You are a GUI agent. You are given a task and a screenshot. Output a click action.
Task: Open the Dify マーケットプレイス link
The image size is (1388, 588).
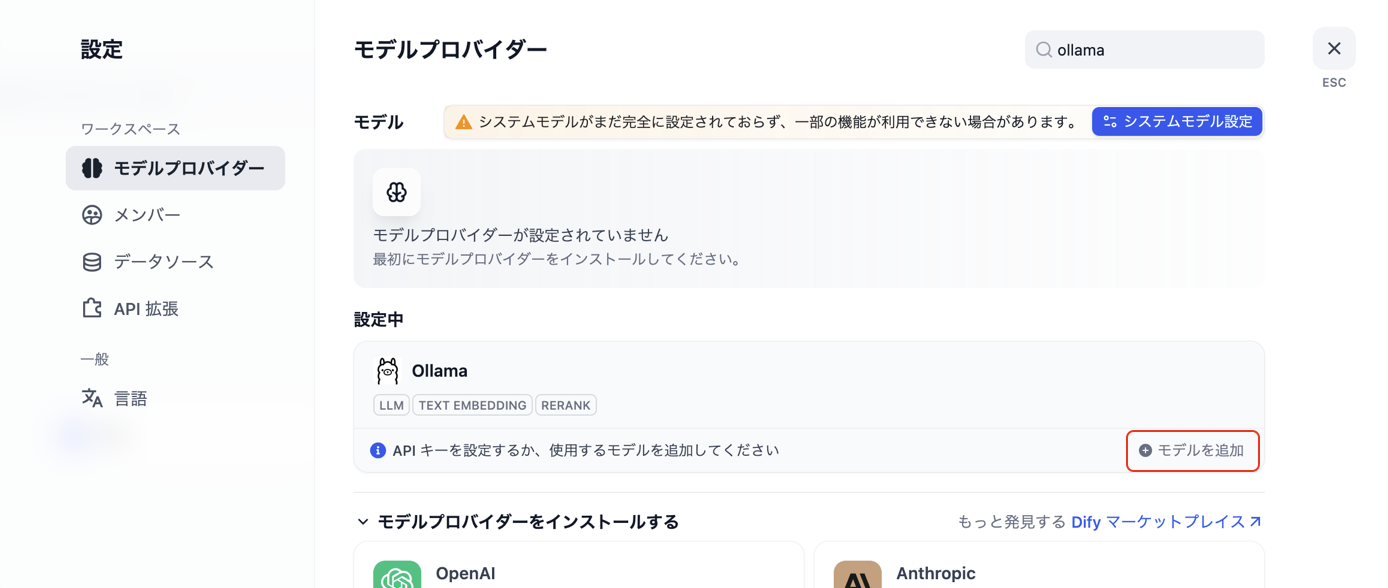coord(1166,522)
